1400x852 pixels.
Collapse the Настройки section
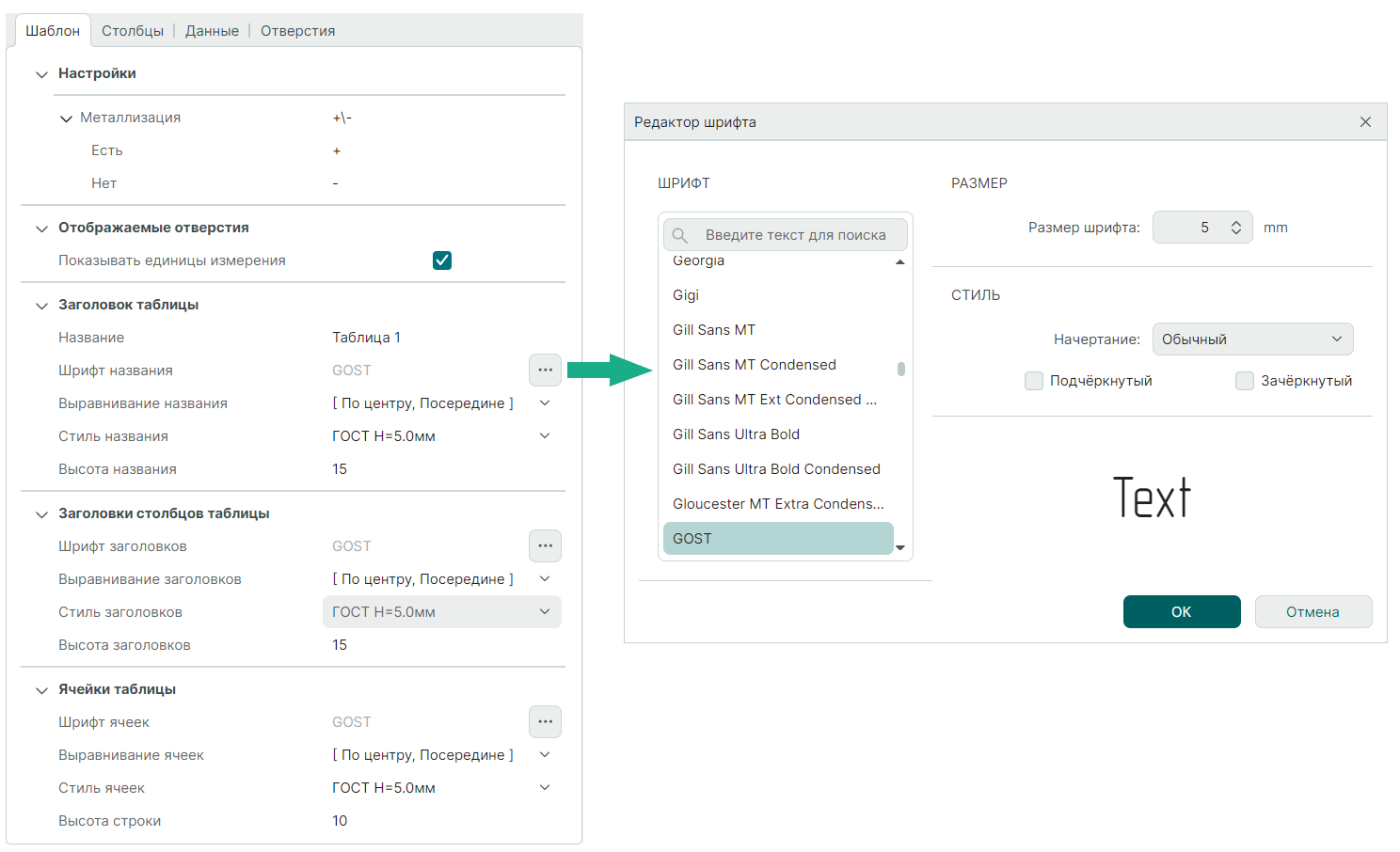pyautogui.click(x=41, y=74)
